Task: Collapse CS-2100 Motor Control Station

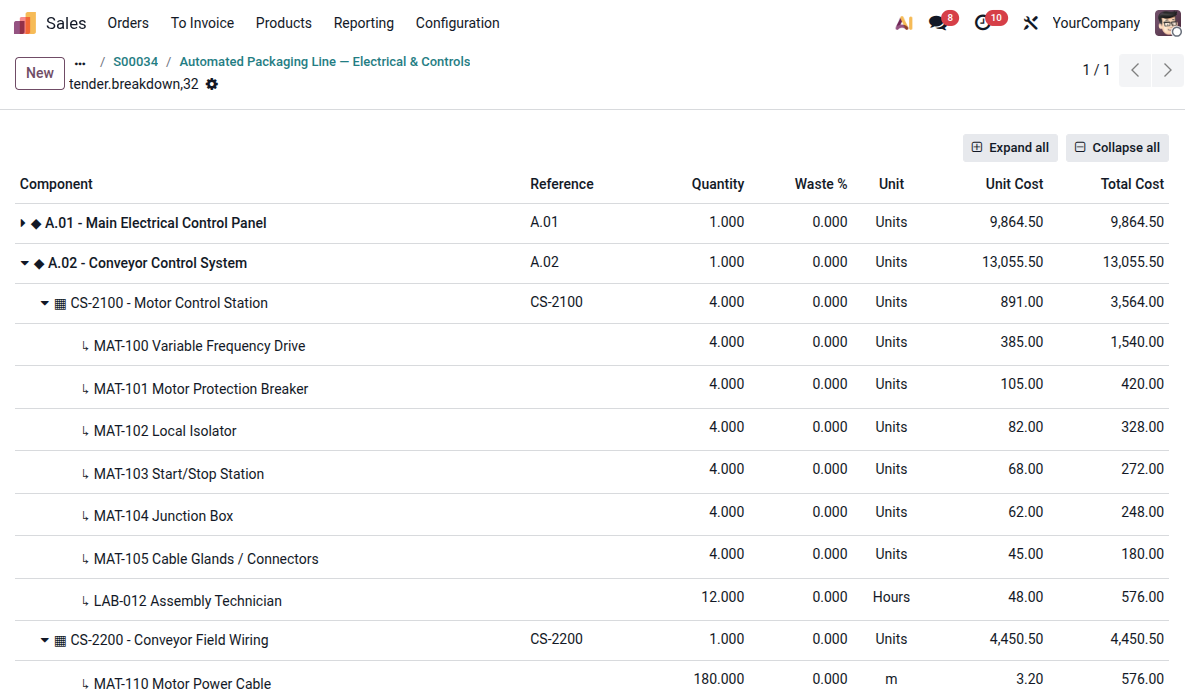Action: point(45,303)
